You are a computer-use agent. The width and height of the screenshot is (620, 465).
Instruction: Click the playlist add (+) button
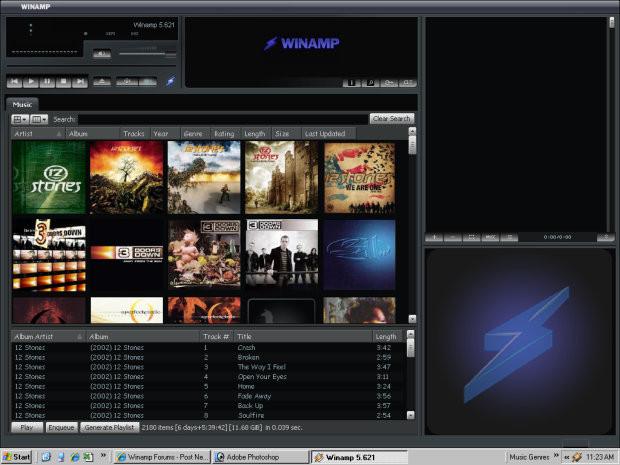434,237
